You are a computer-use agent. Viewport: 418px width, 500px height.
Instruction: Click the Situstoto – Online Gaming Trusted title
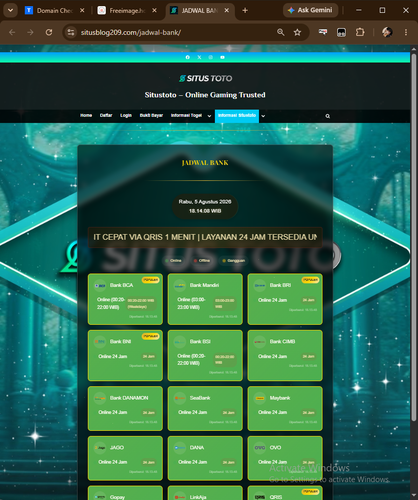coord(205,95)
